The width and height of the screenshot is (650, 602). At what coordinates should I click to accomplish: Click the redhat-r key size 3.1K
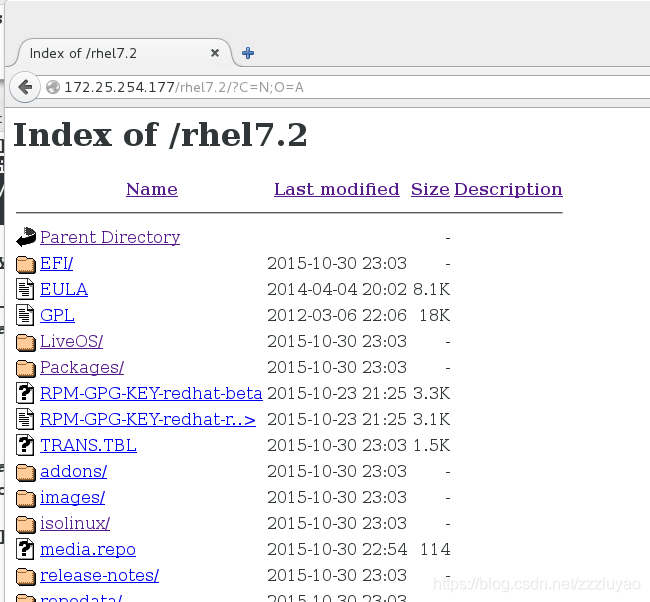[x=432, y=419]
